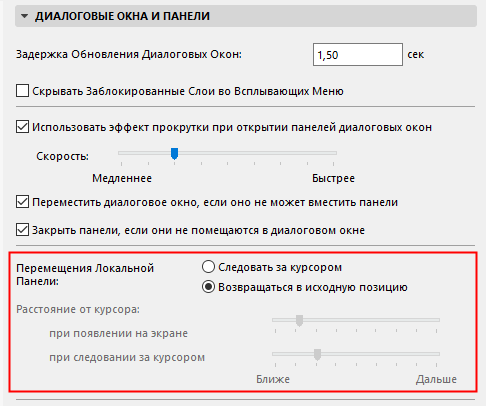Click the Задержка Обновления Диалоговых Окон label

point(129,54)
